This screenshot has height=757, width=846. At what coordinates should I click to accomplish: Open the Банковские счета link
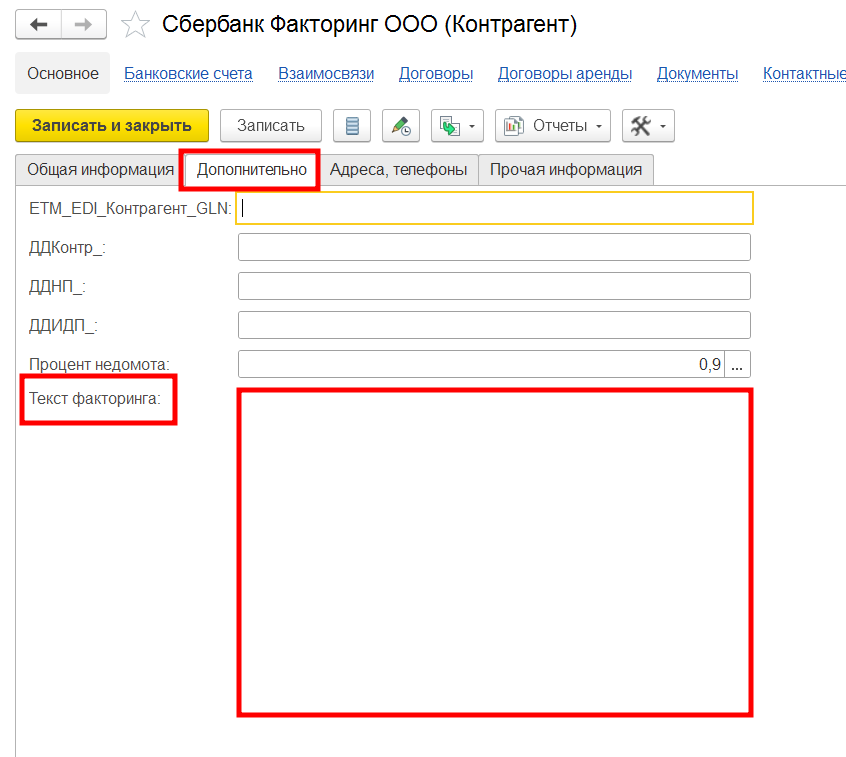tap(188, 73)
